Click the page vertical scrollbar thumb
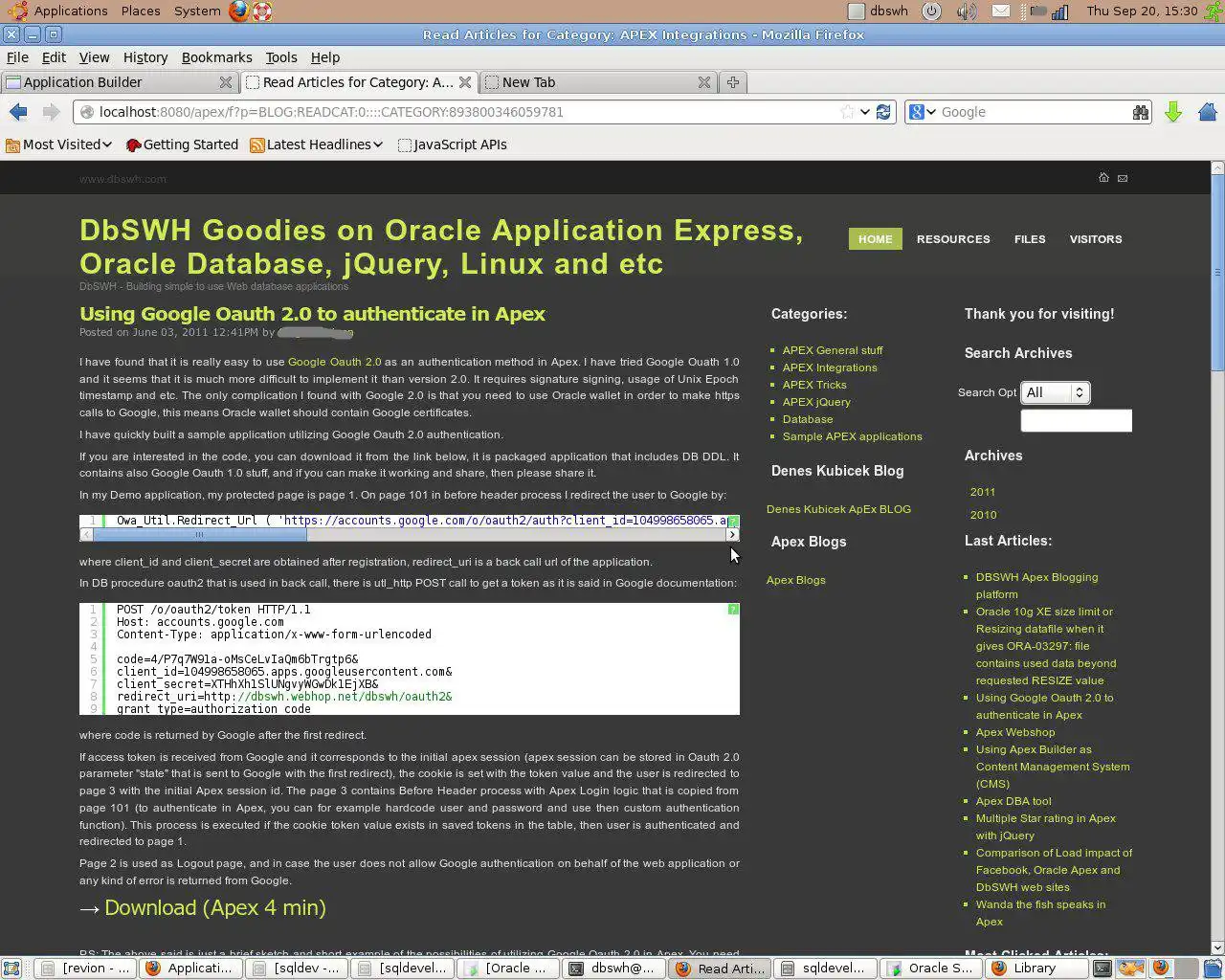 (x=1217, y=273)
